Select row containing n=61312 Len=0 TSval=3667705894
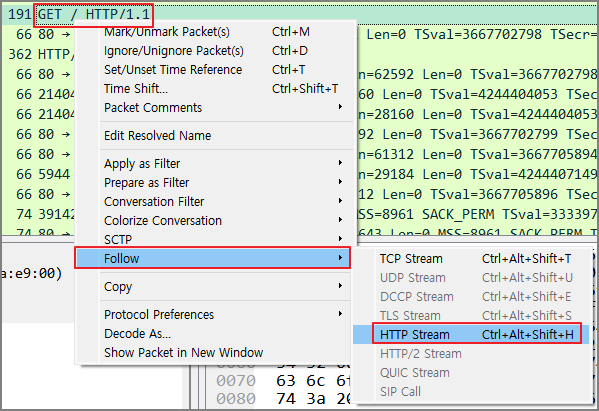 (x=478, y=154)
